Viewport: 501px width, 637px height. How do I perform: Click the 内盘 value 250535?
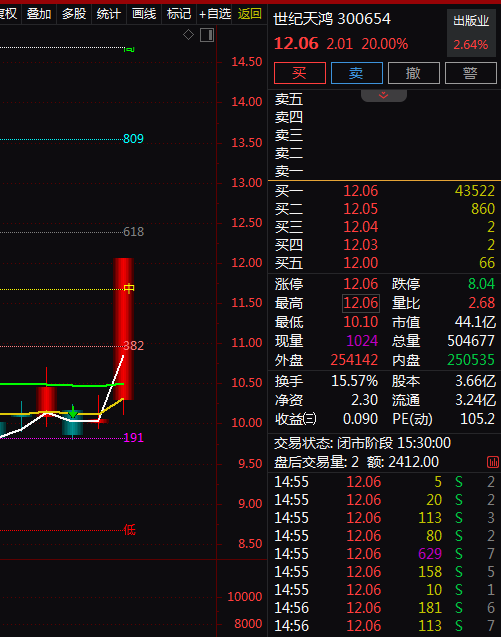coord(471,360)
